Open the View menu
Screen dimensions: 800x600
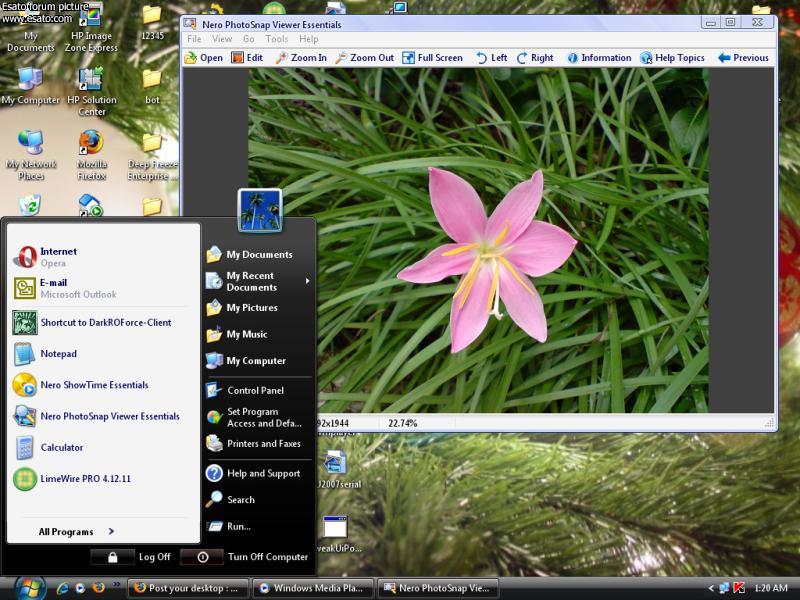pos(222,39)
